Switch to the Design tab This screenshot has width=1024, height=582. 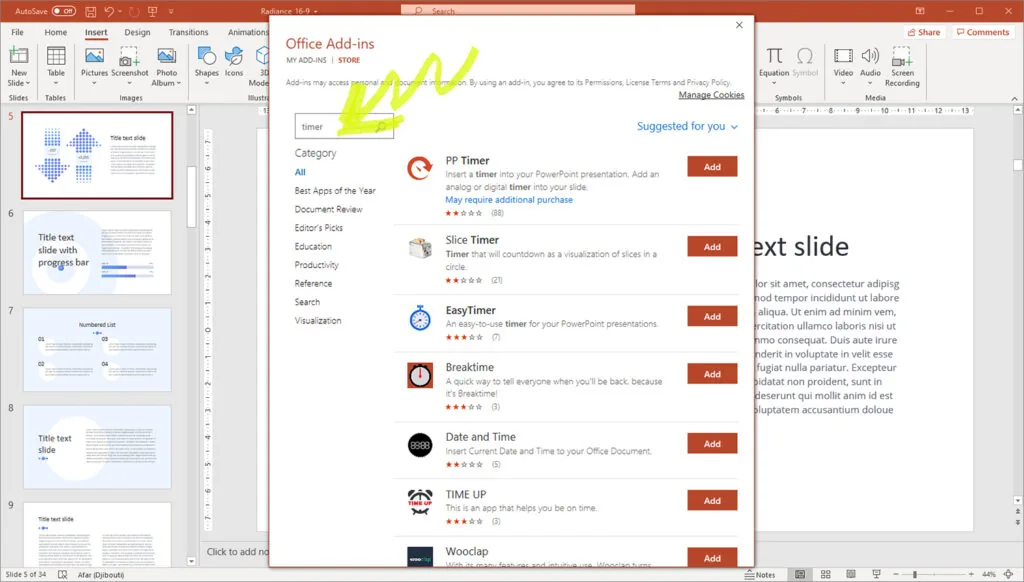137,32
